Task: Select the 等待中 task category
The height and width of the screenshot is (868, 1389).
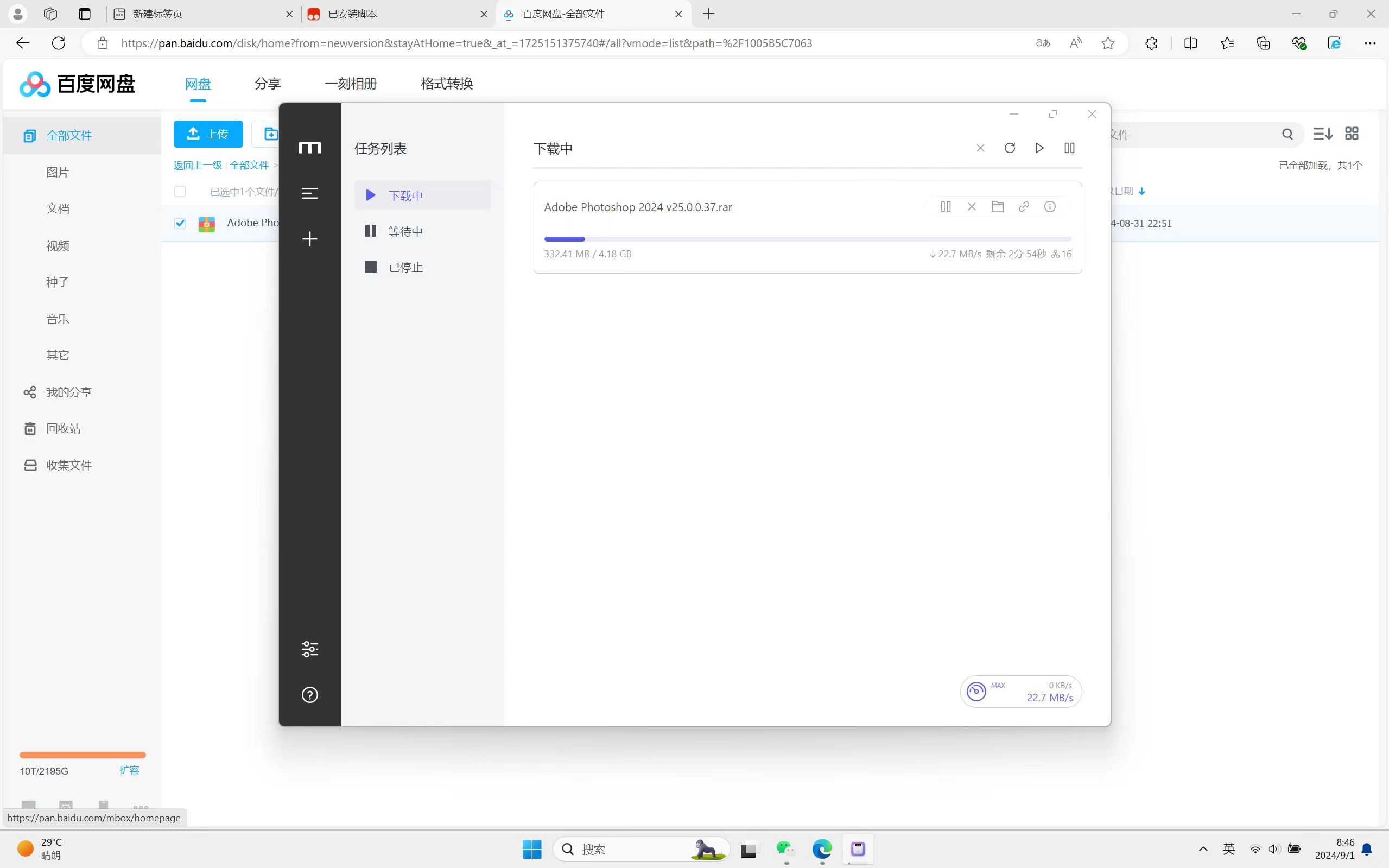Action: click(x=422, y=231)
